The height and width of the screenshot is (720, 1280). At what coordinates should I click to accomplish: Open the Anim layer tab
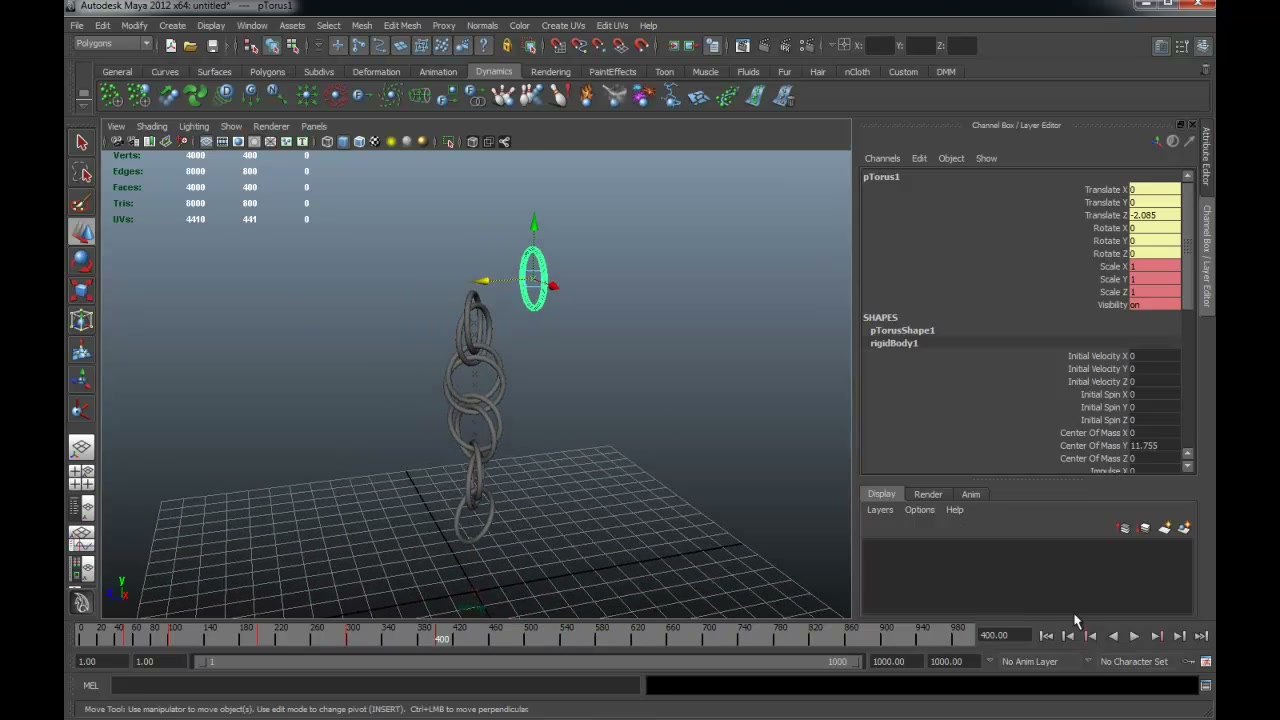pyautogui.click(x=971, y=494)
